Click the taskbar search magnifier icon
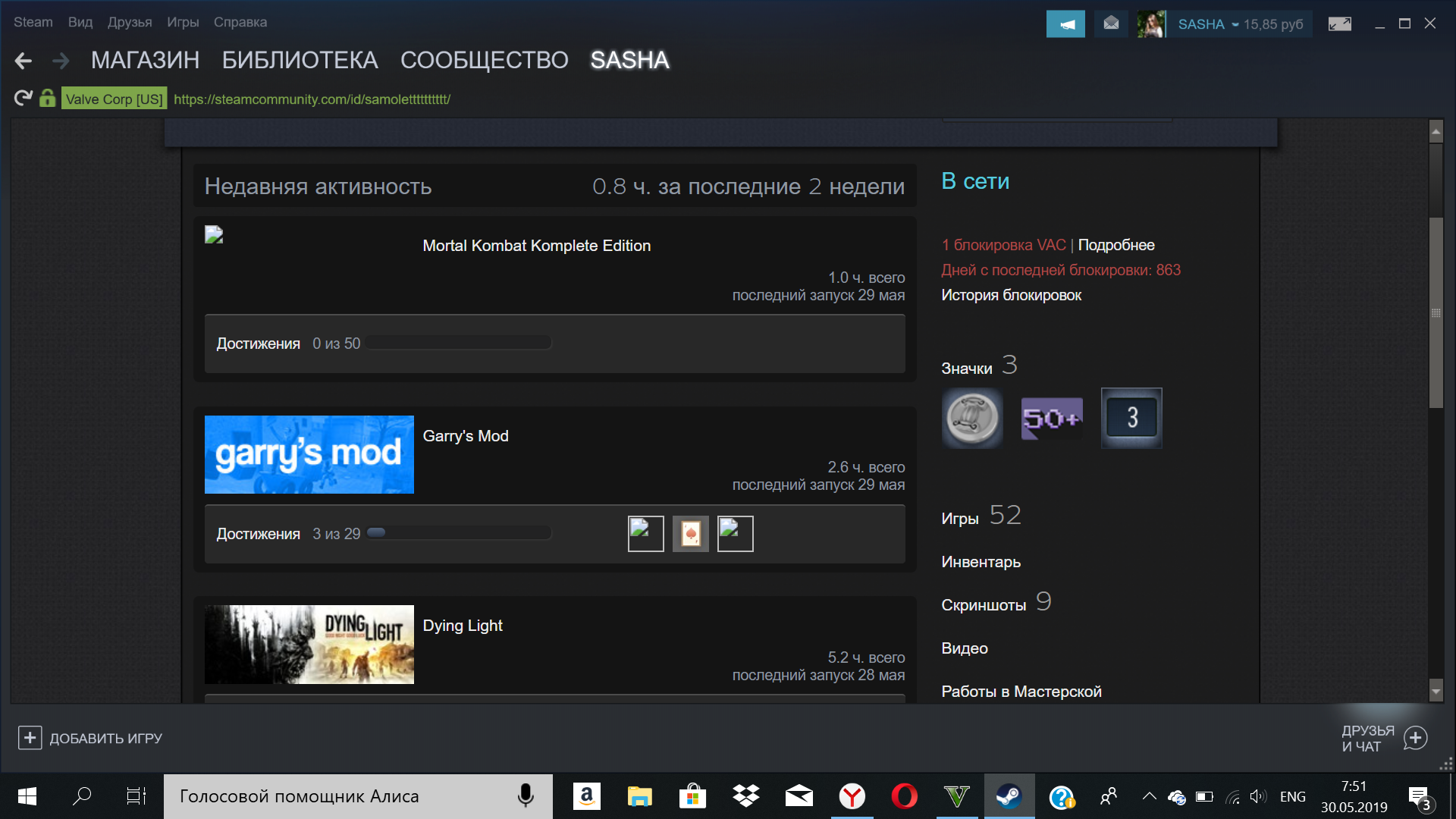 coord(82,796)
